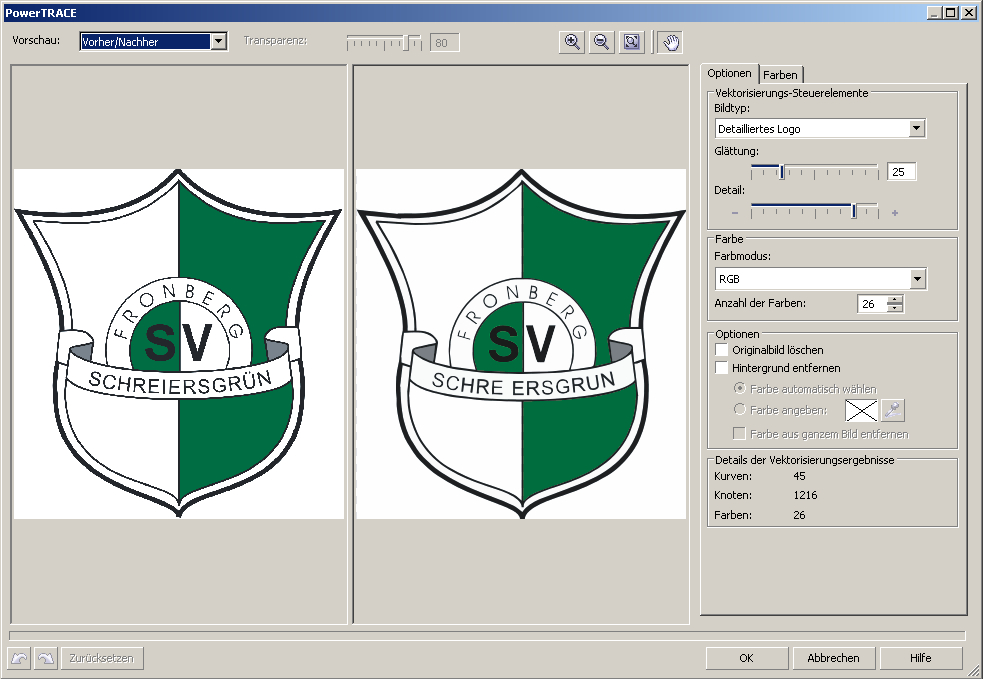
Task: Enable Hintergrund entfernen checkbox
Action: click(722, 368)
